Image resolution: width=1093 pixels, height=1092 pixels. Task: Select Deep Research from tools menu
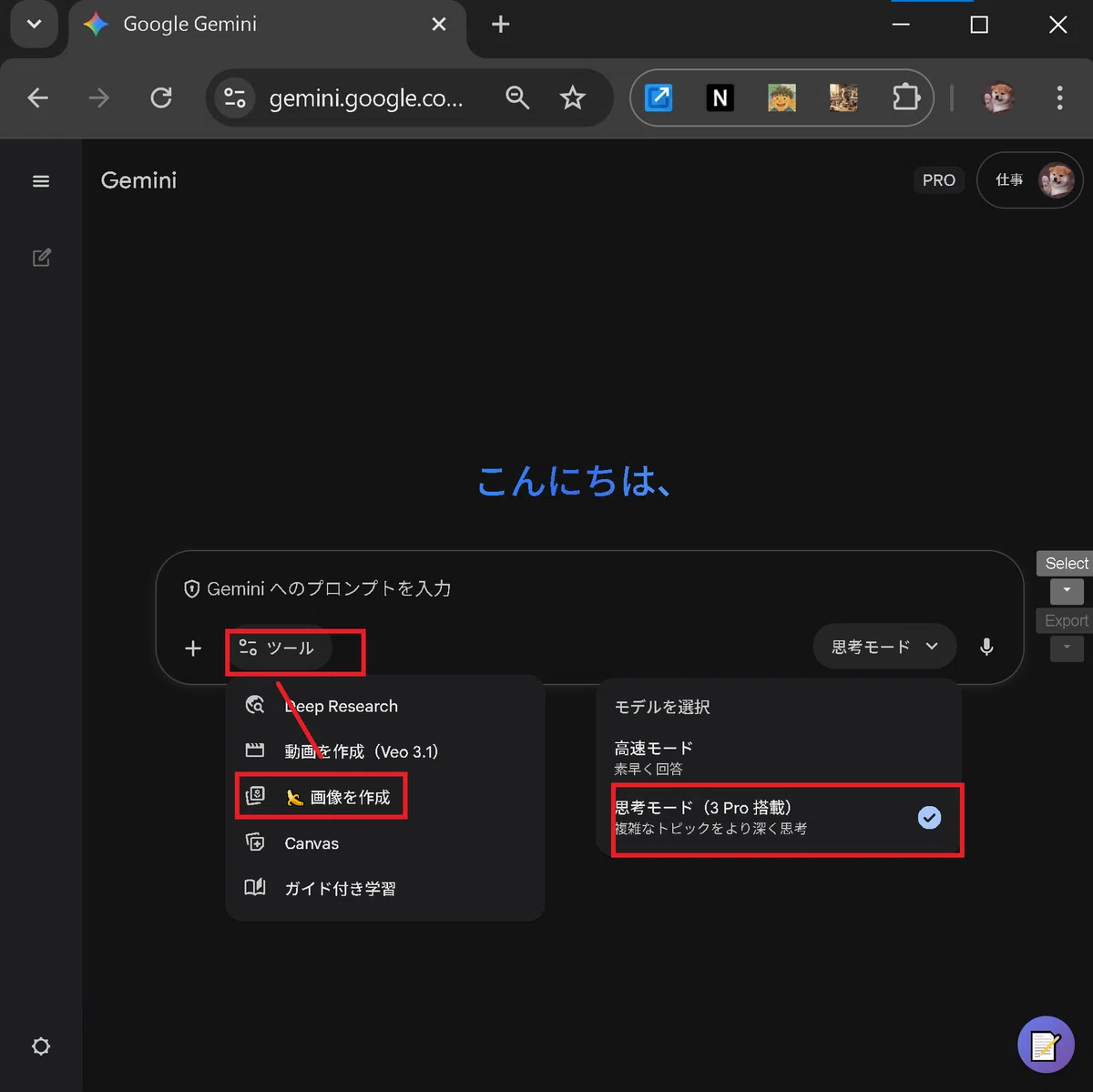(384, 706)
